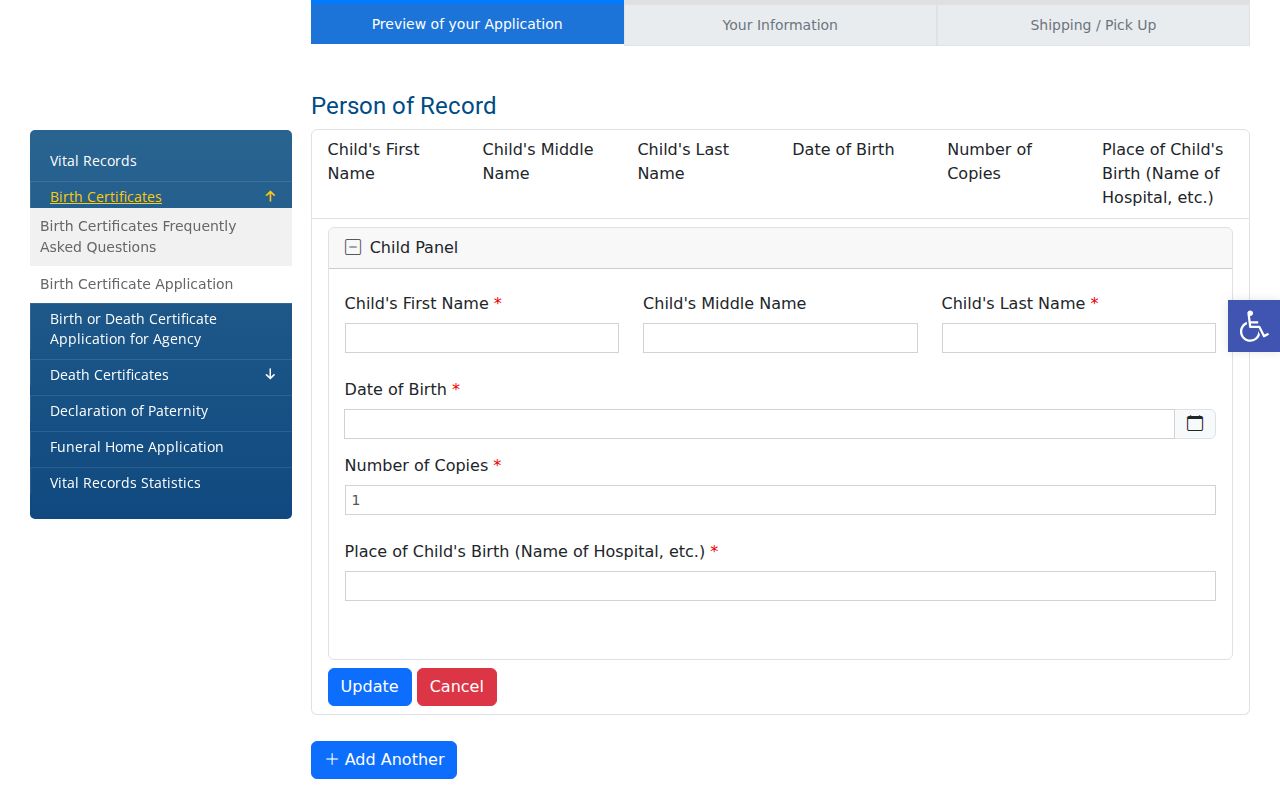Click the Date of Birth input
The width and height of the screenshot is (1280, 800).
point(759,424)
